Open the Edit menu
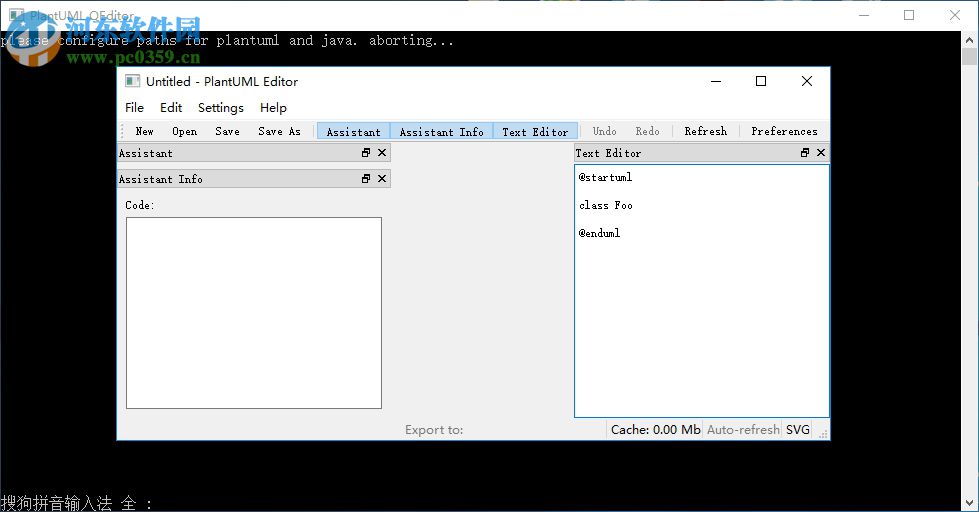Screen dimensions: 979x512 pyautogui.click(x=171, y=107)
